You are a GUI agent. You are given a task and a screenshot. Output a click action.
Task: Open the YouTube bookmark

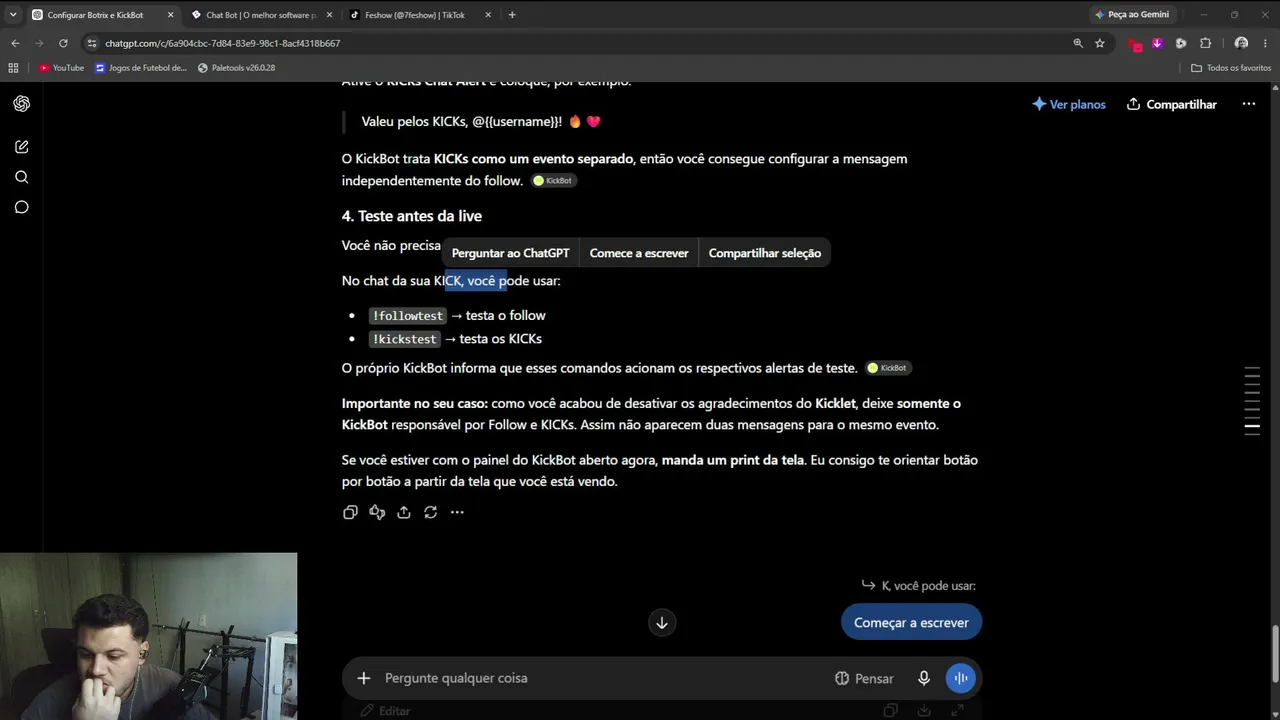click(61, 68)
